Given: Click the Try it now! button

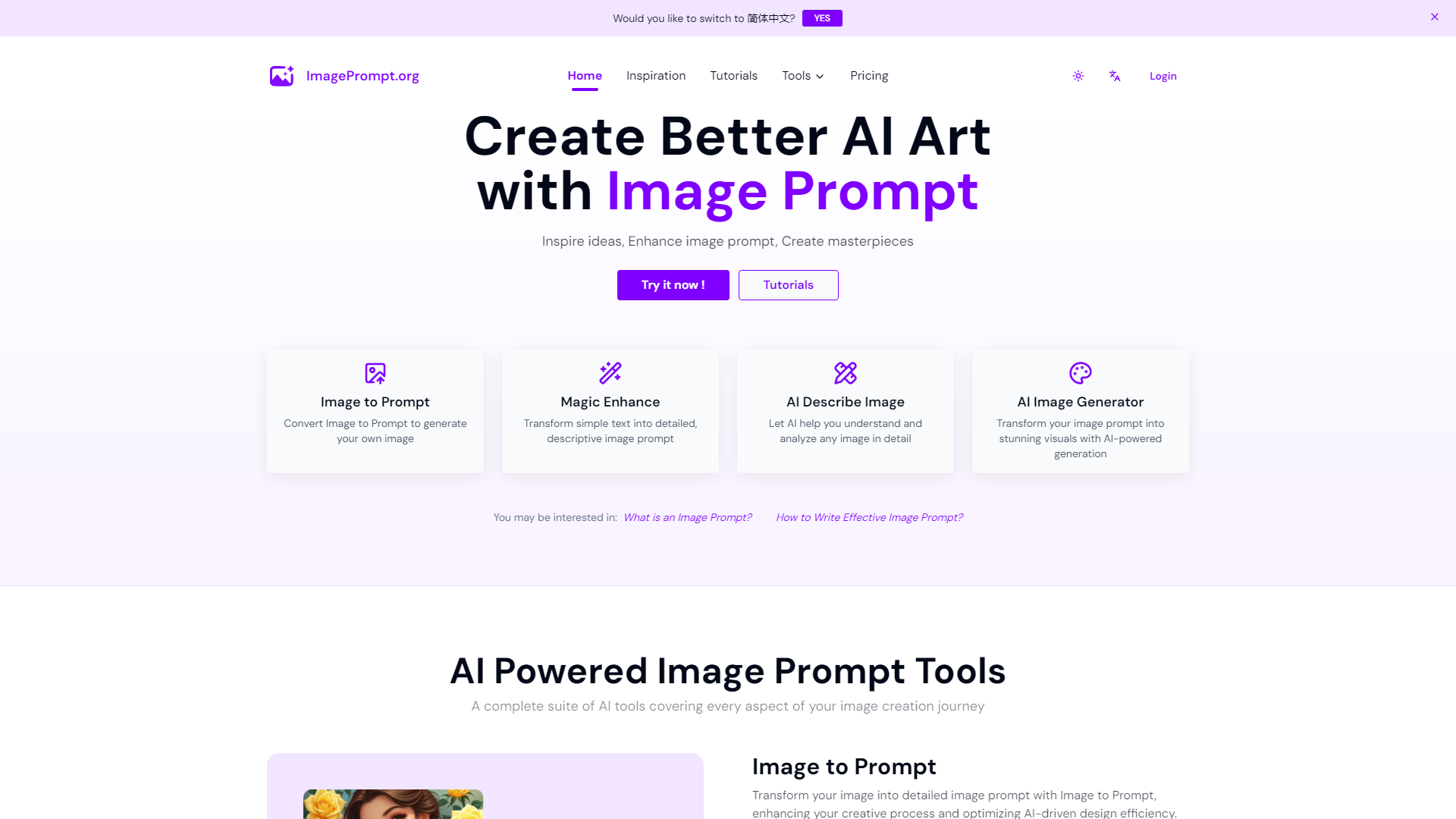Looking at the screenshot, I should coord(673,285).
